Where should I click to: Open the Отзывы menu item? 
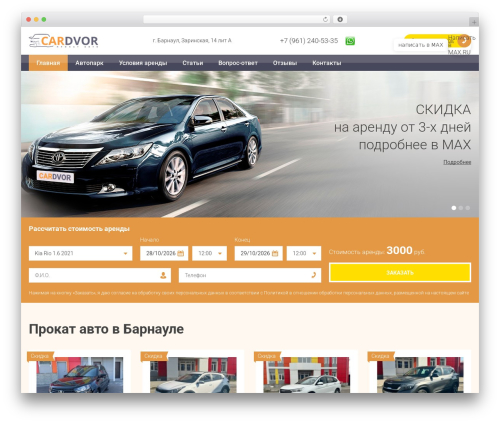click(285, 63)
